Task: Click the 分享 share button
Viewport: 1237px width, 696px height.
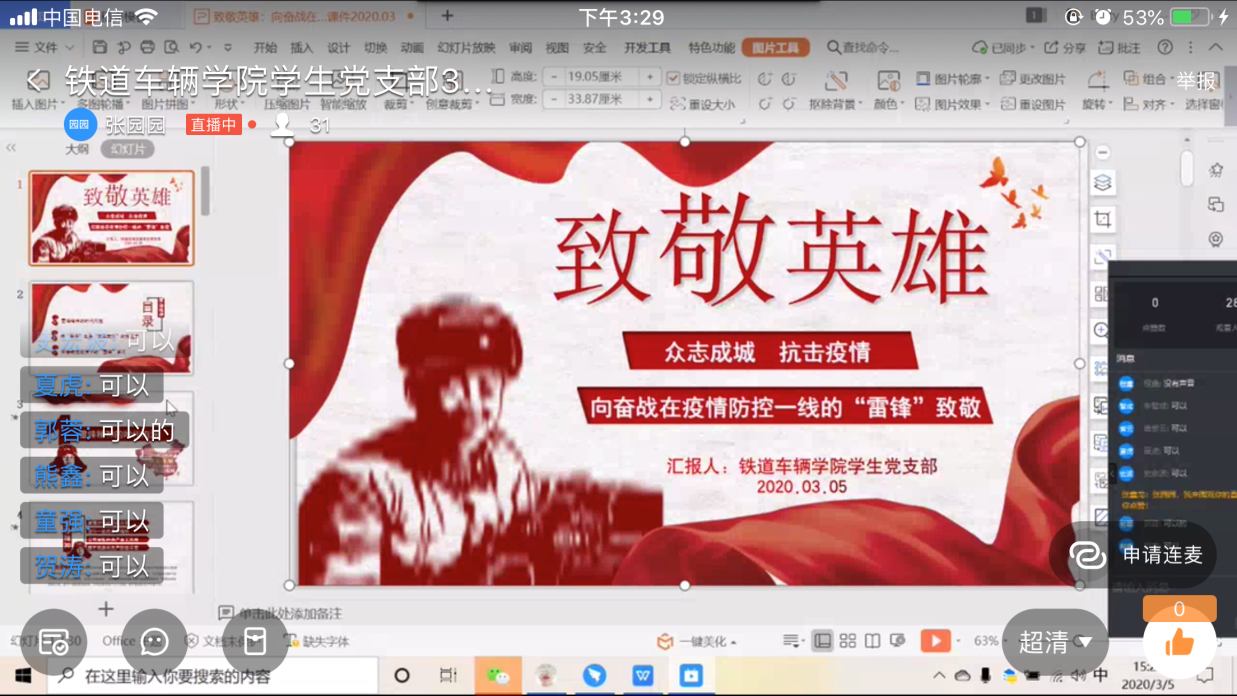Action: coord(1065,47)
